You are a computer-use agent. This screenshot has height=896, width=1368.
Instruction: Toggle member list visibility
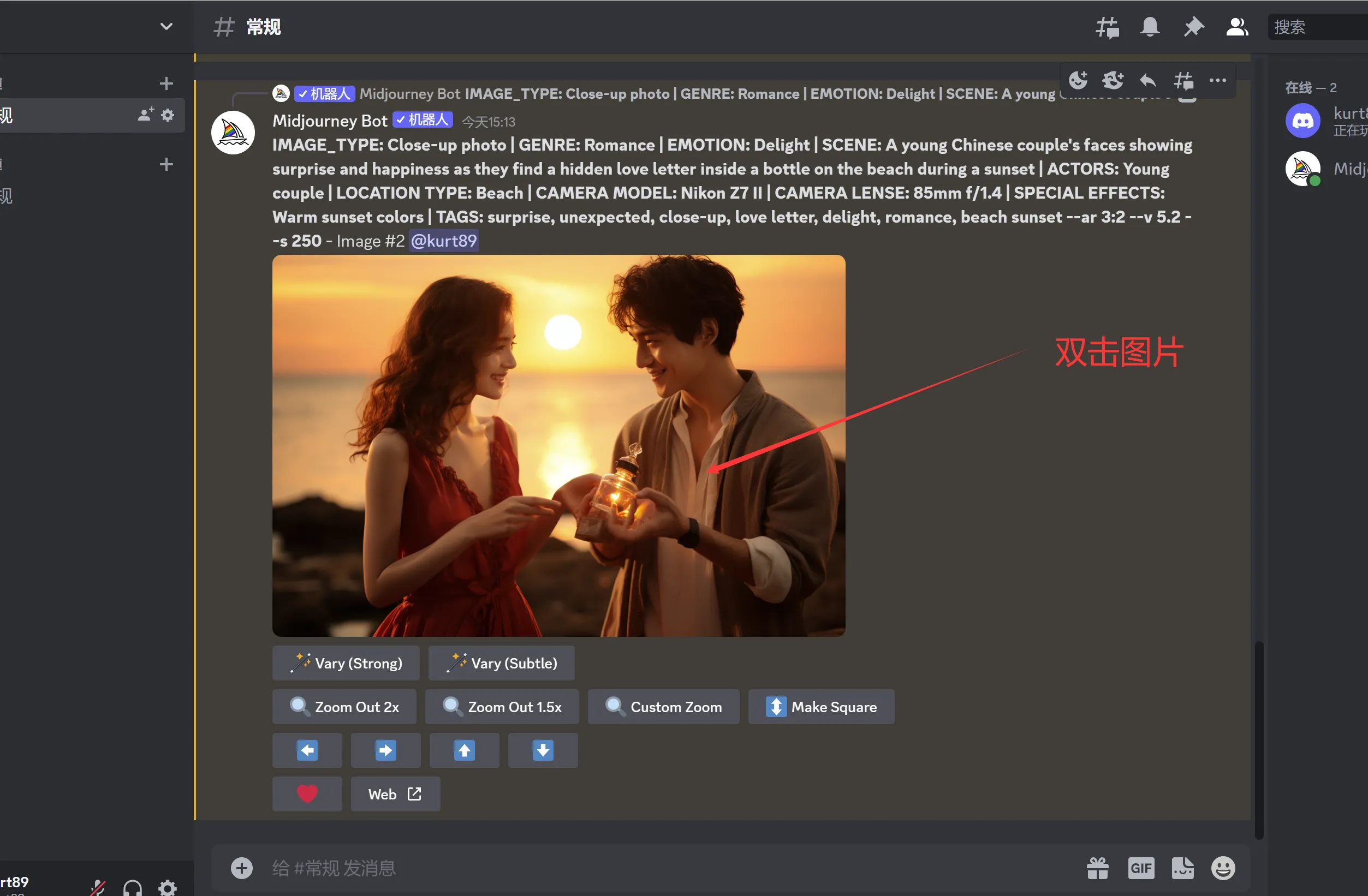[1237, 27]
